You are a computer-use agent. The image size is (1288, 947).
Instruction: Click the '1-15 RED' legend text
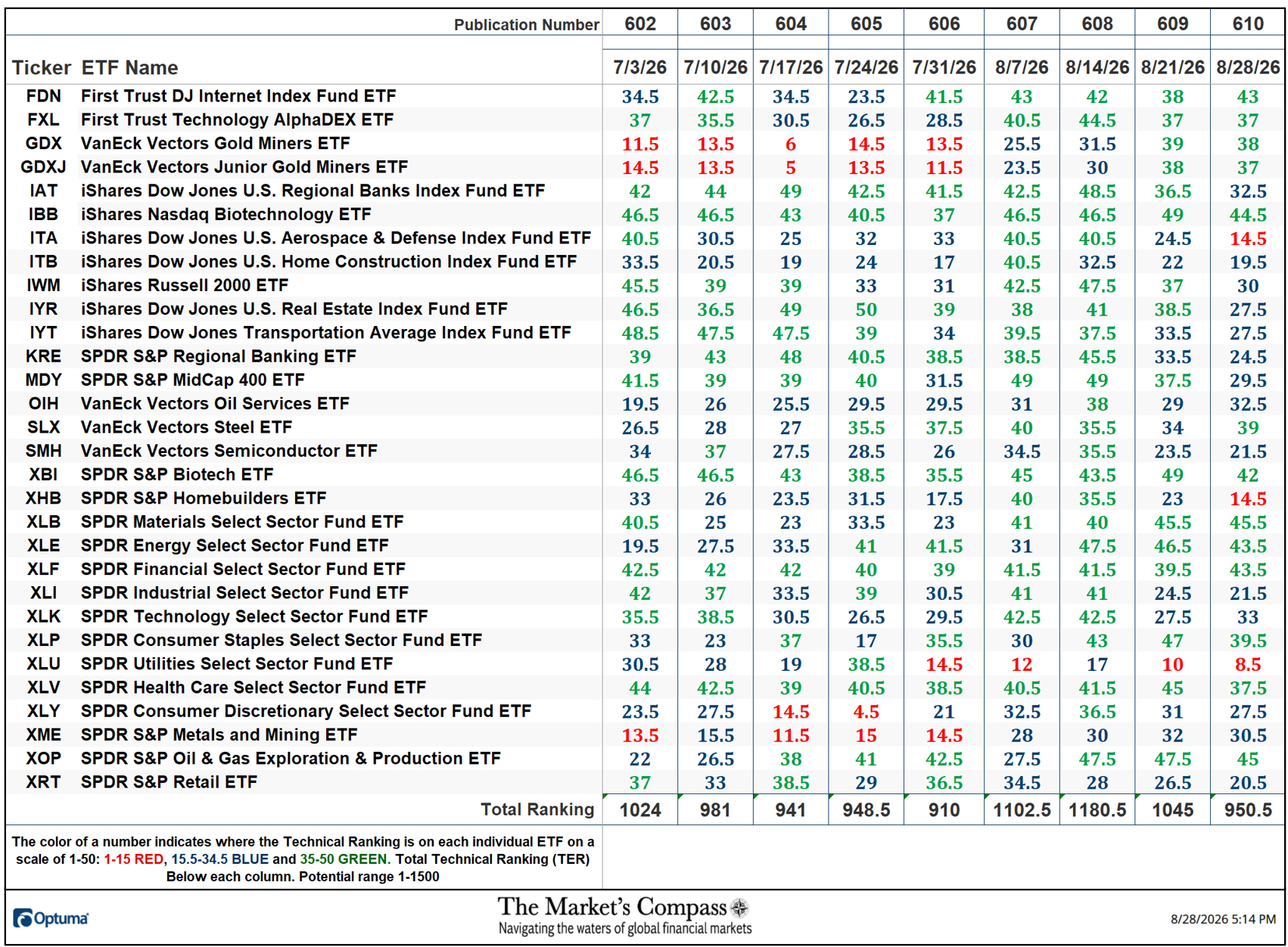134,859
